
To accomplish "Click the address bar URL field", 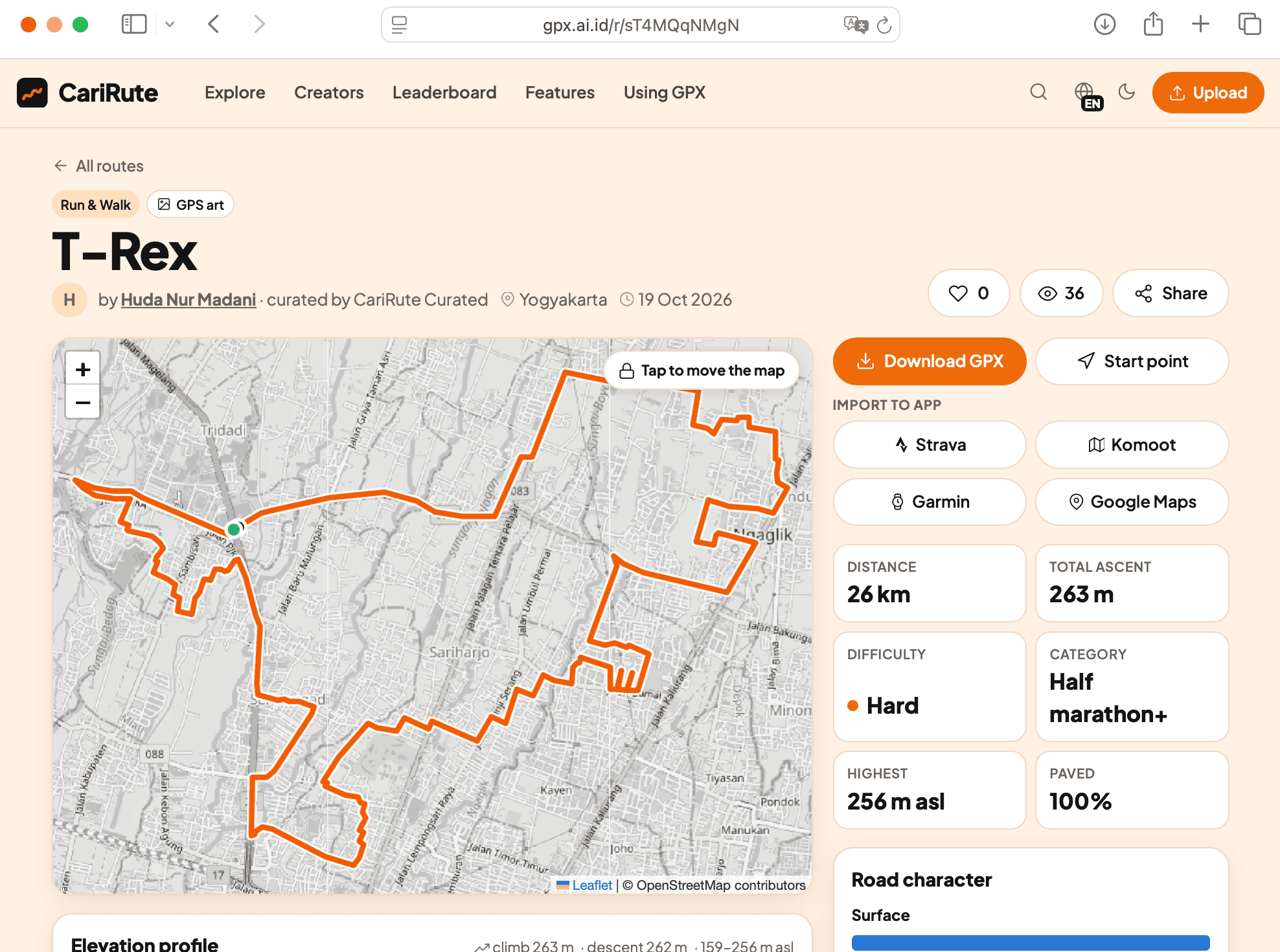I will (641, 25).
